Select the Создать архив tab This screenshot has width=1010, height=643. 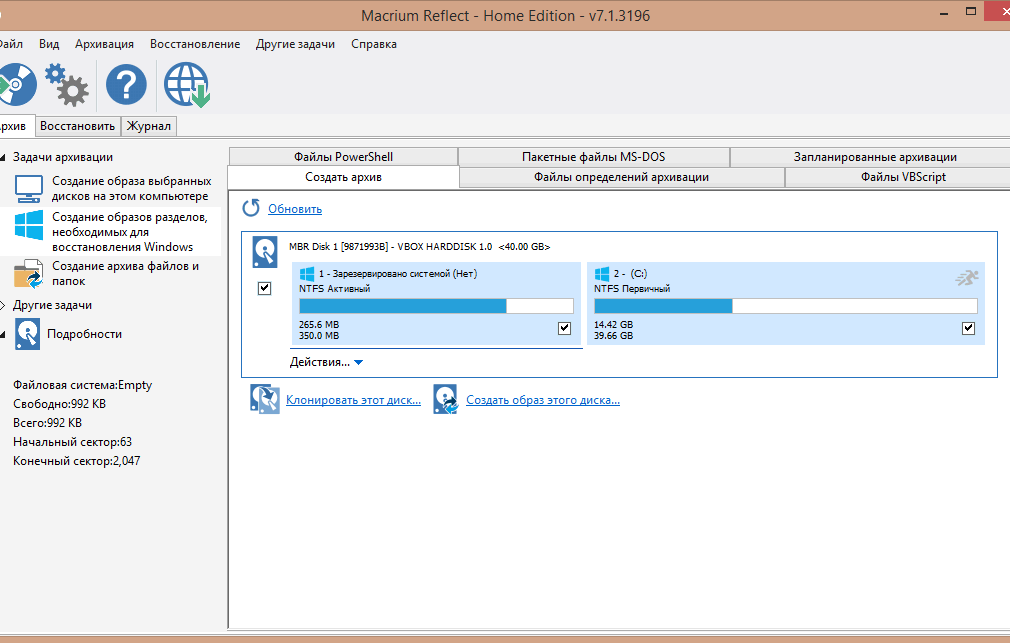click(343, 177)
